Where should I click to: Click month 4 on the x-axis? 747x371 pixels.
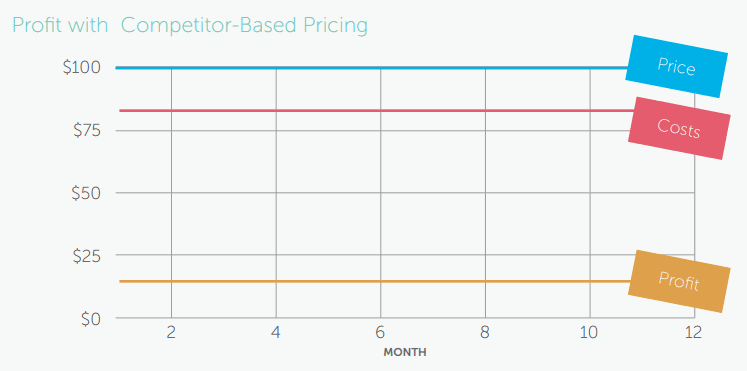(x=275, y=332)
